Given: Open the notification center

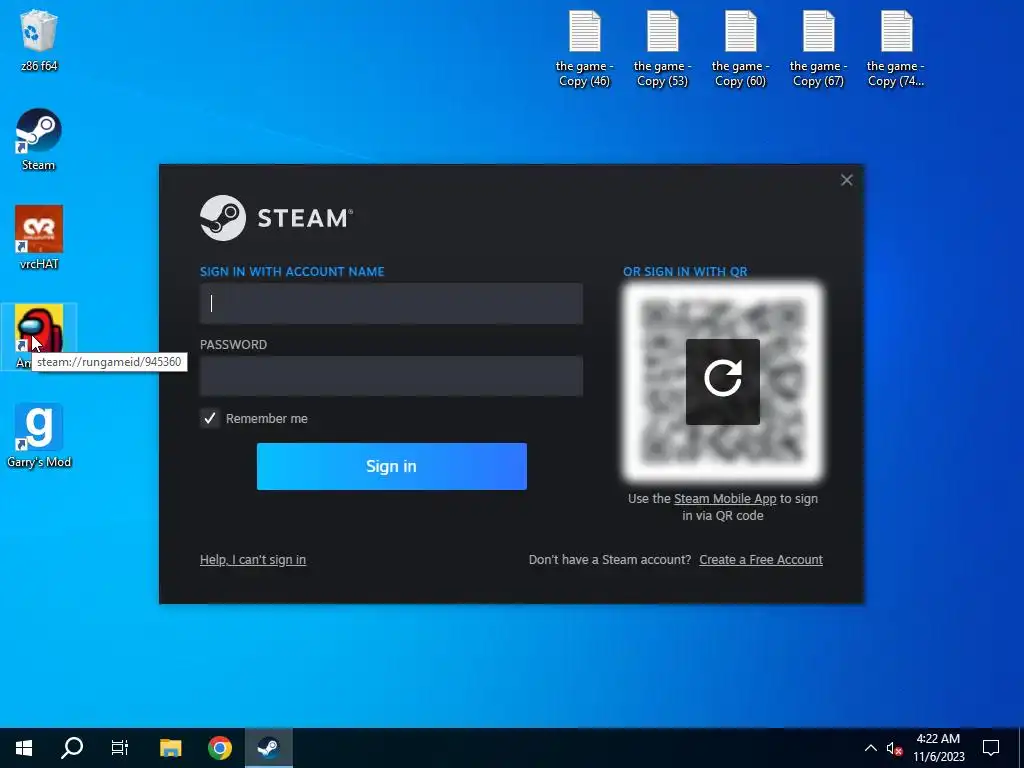Looking at the screenshot, I should (991, 748).
